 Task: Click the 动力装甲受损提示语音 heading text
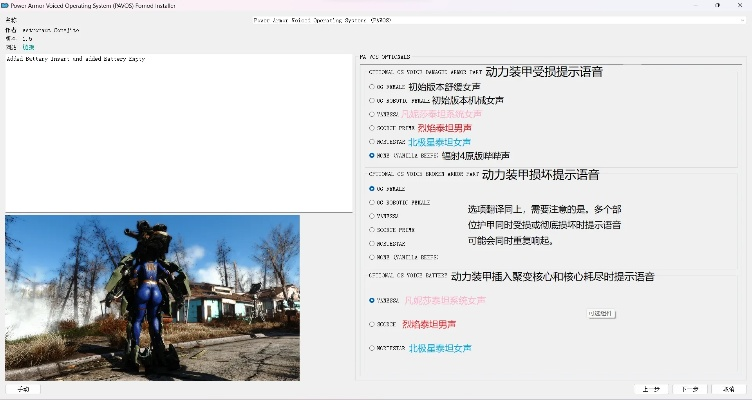[x=544, y=72]
